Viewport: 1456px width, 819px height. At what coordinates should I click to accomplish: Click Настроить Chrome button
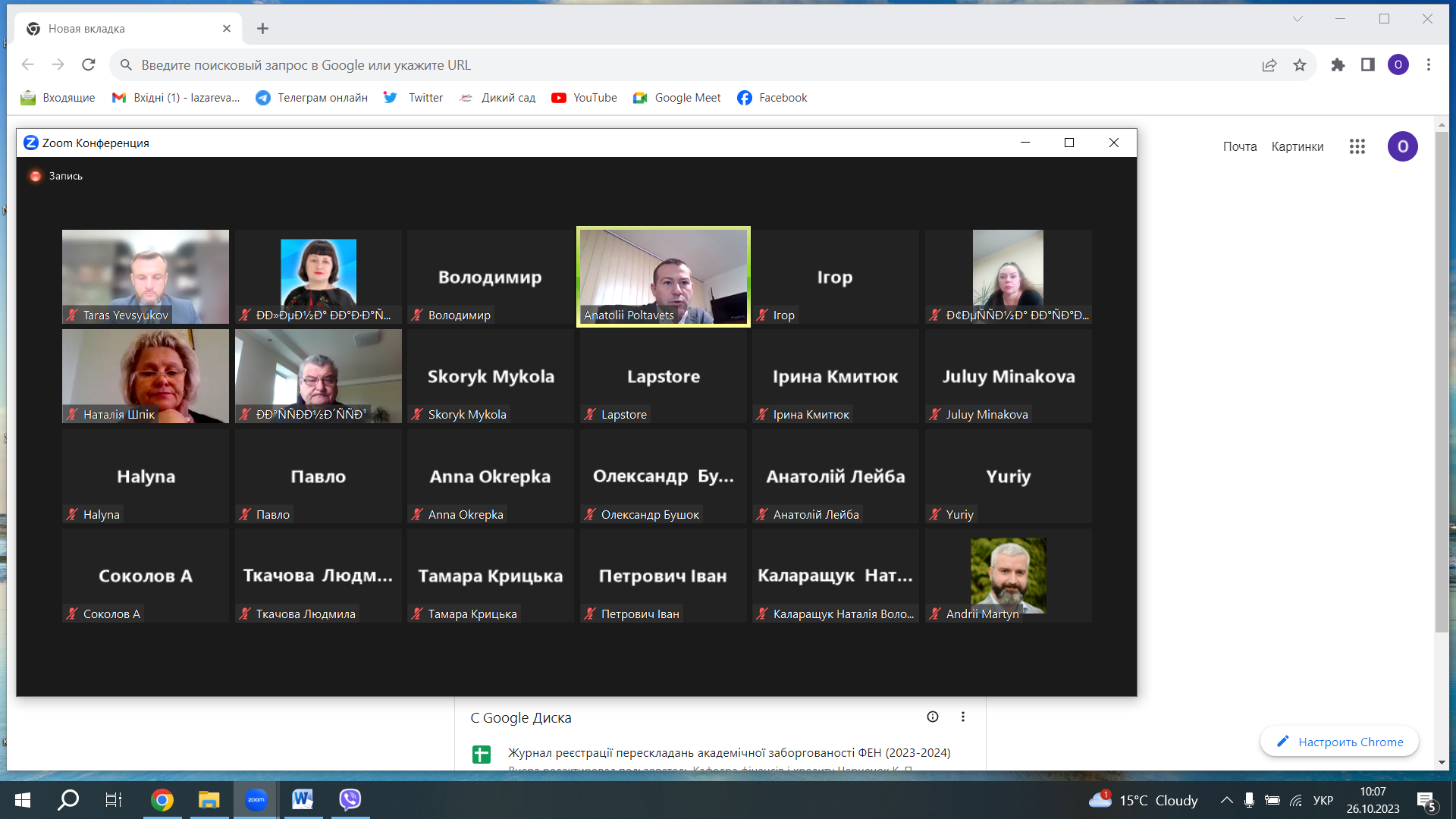[1340, 742]
